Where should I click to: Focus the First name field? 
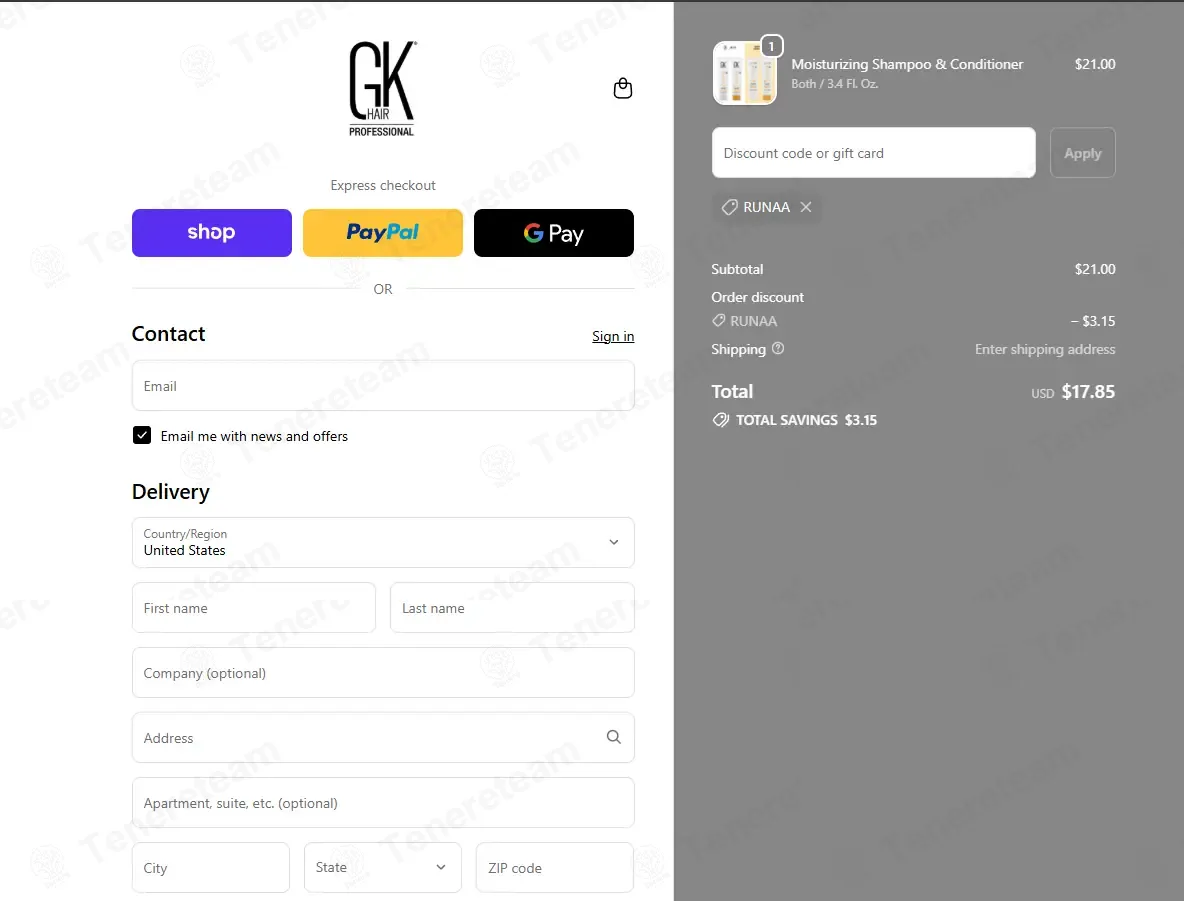tap(254, 607)
